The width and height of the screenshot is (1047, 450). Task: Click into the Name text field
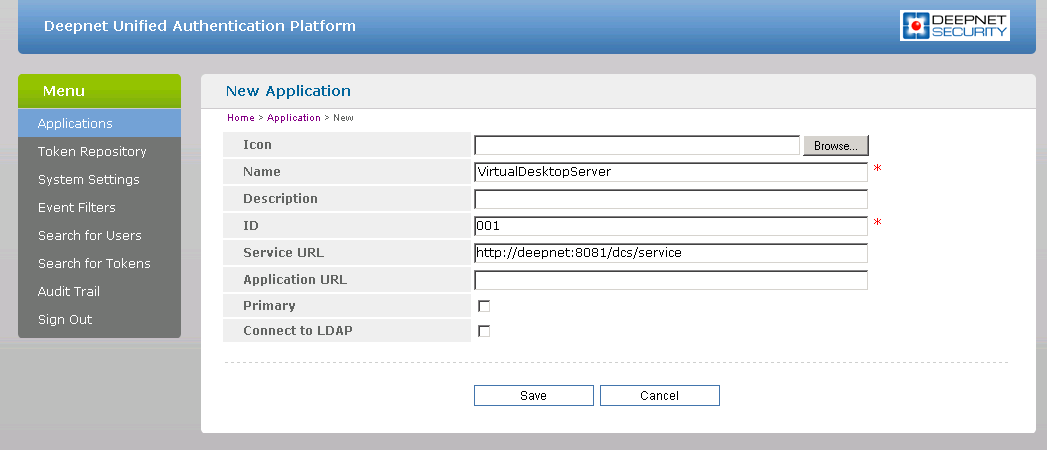point(670,172)
